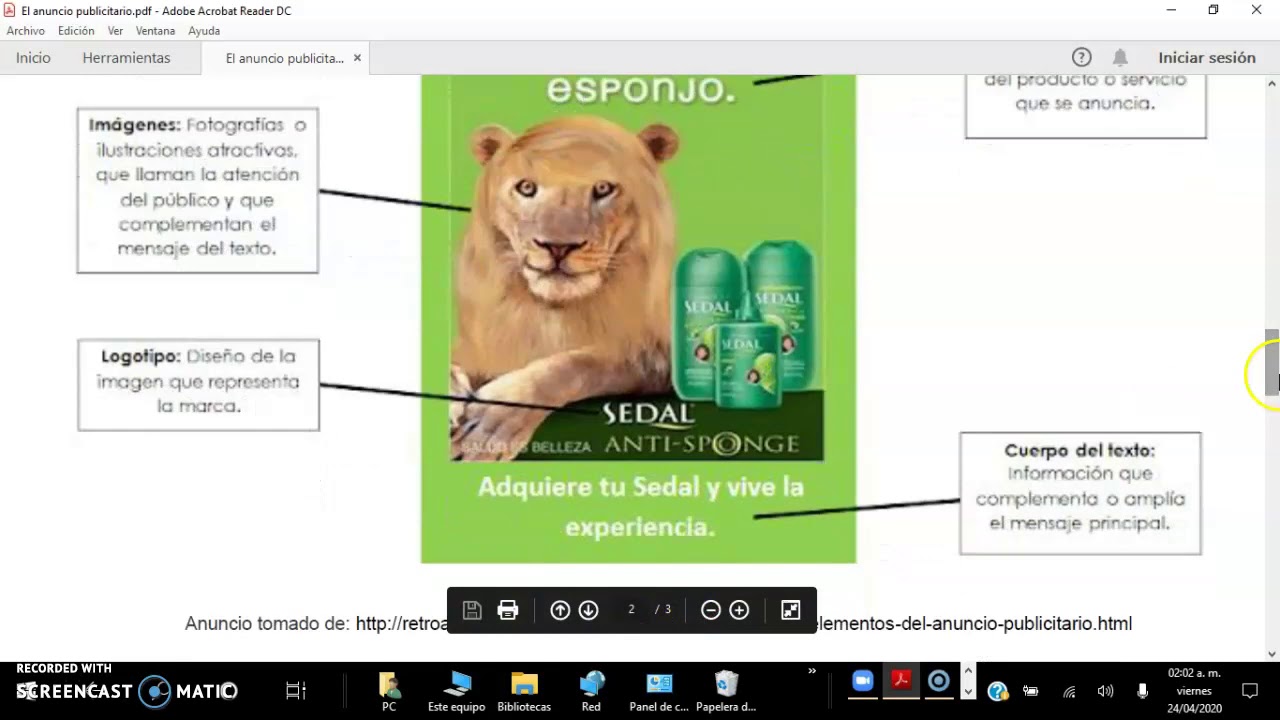Click the microphone tray icon

1142,691
